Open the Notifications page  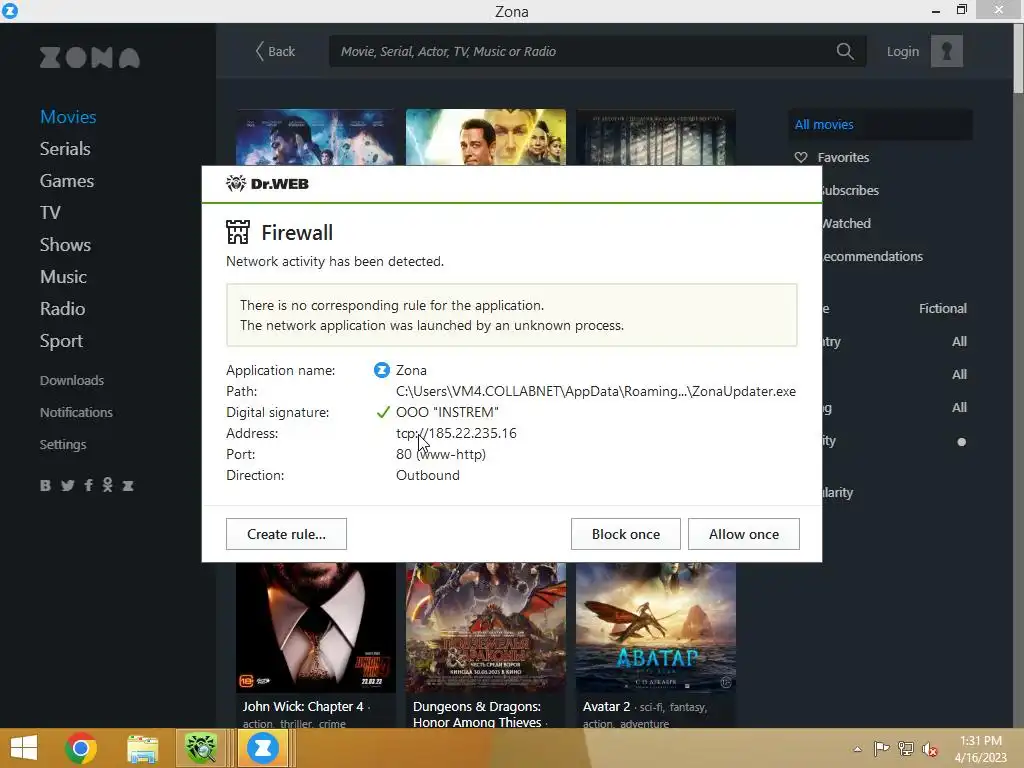76,412
